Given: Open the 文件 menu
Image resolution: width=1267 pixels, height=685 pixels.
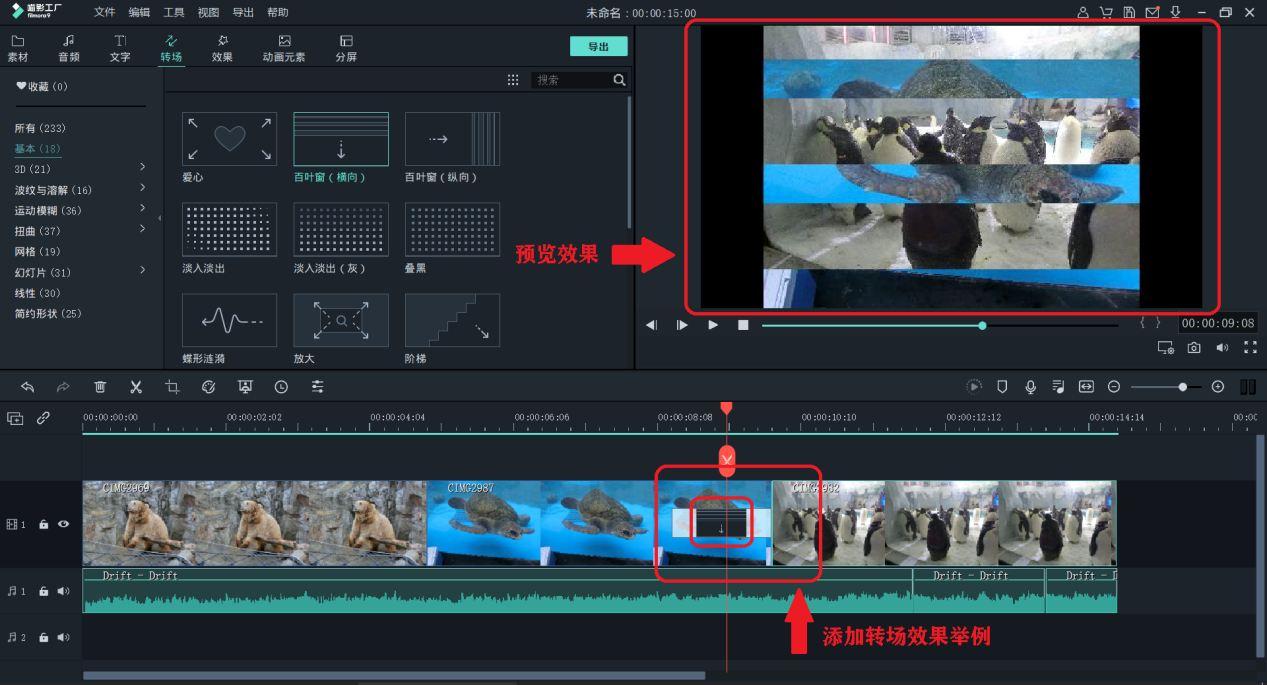Looking at the screenshot, I should 105,13.
